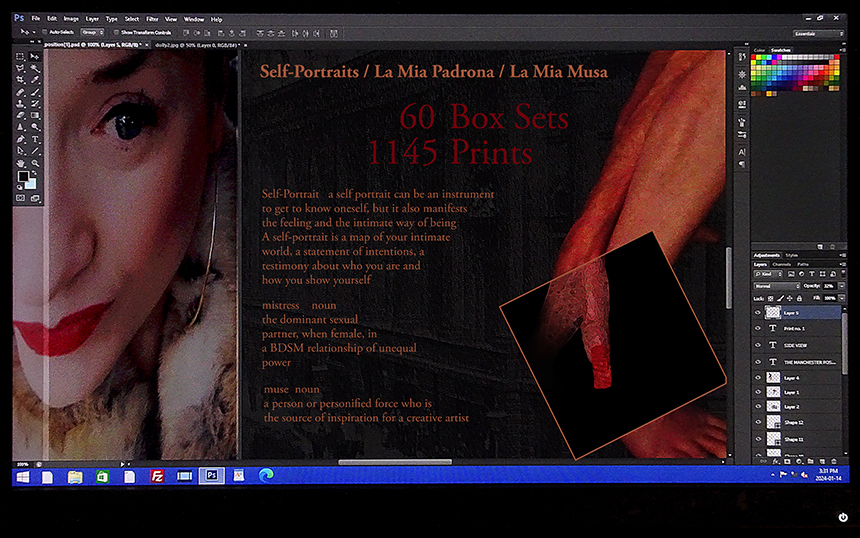Open the layer blend mode dropdown
The width and height of the screenshot is (860, 538).
[773, 285]
